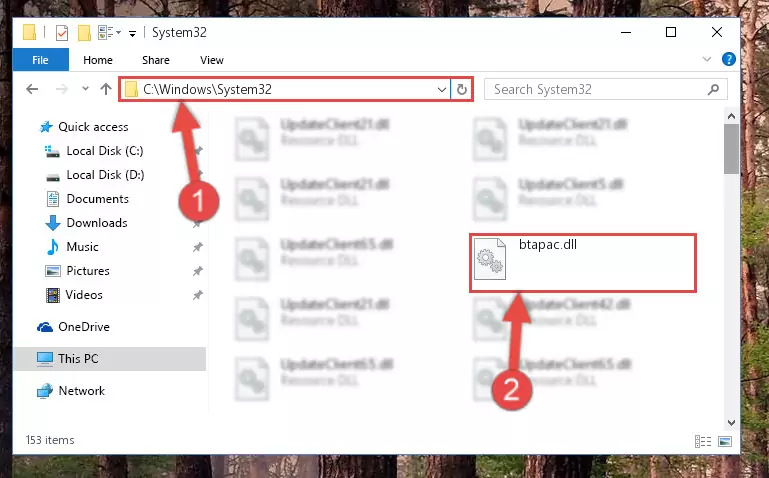Click the vertical scrollbar down arrow

coord(731,423)
